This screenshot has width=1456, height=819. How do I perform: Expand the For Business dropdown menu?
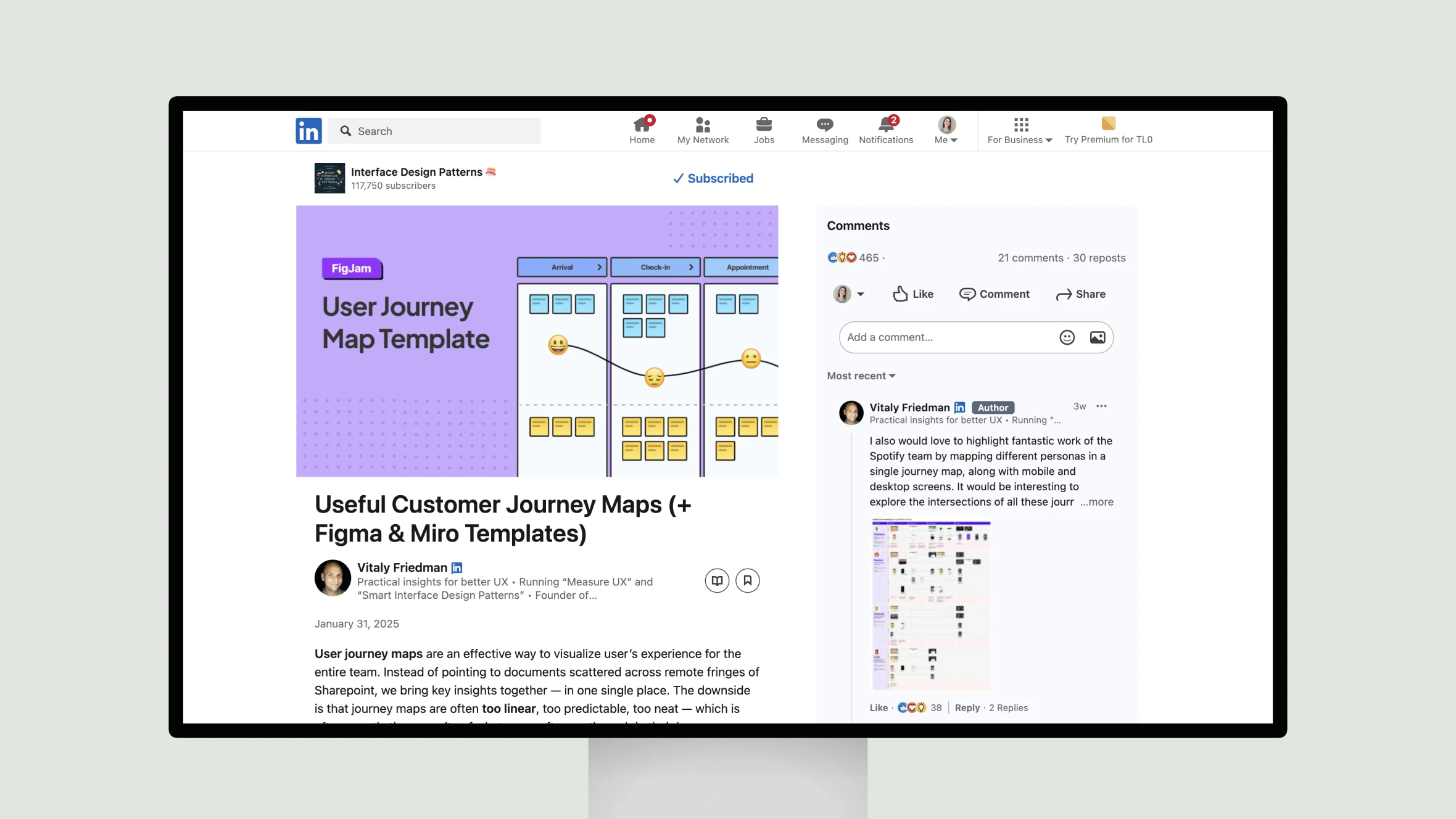1020,130
